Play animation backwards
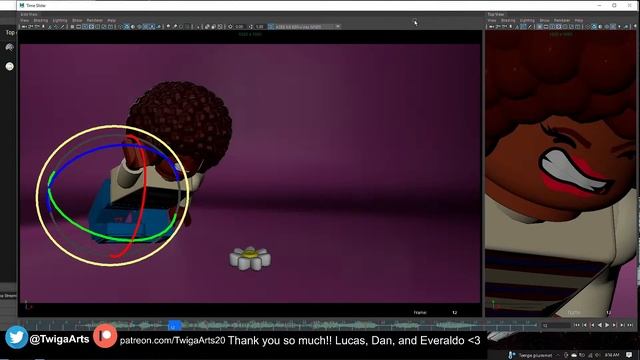 click(x=600, y=325)
